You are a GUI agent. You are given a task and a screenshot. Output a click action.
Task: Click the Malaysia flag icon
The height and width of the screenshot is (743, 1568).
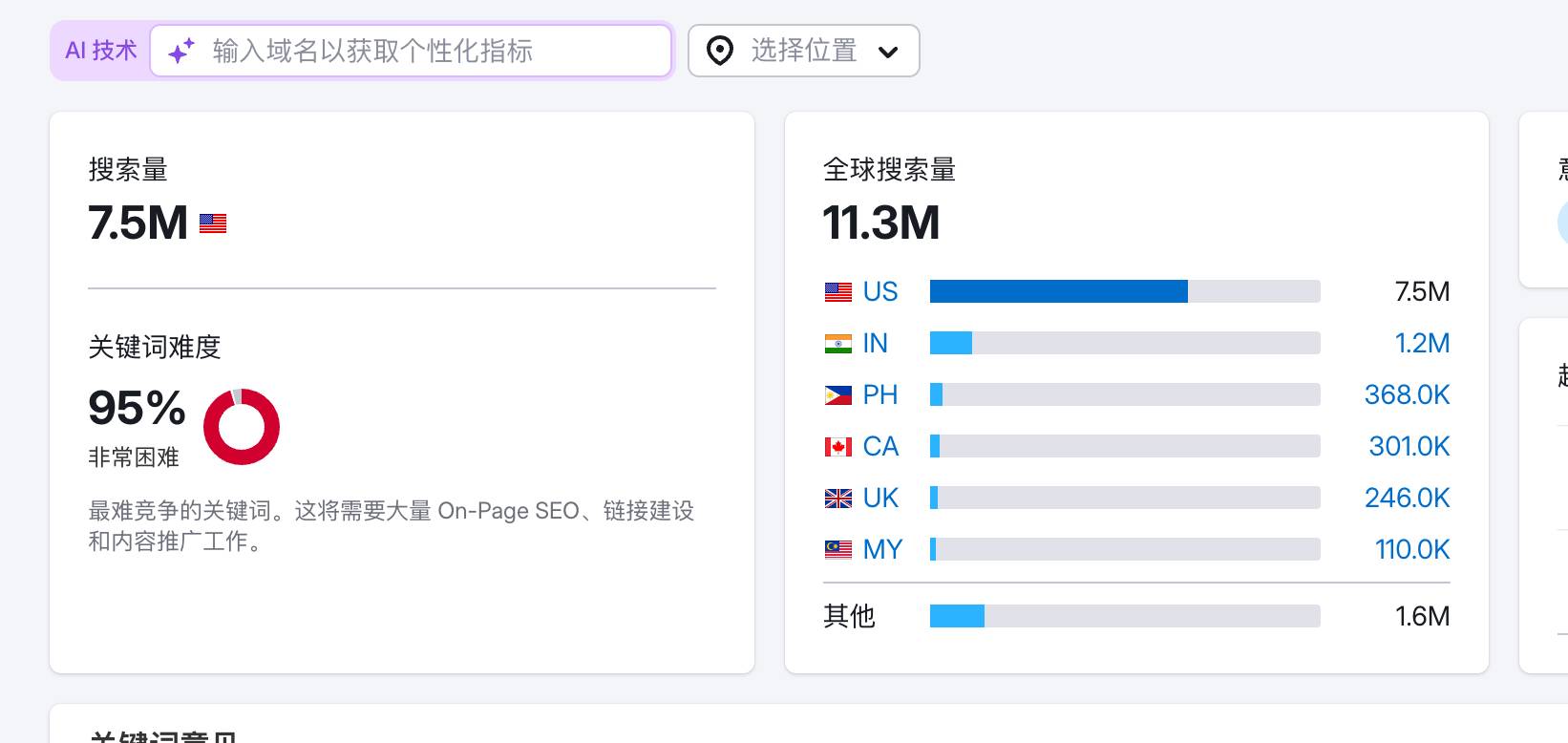838,550
